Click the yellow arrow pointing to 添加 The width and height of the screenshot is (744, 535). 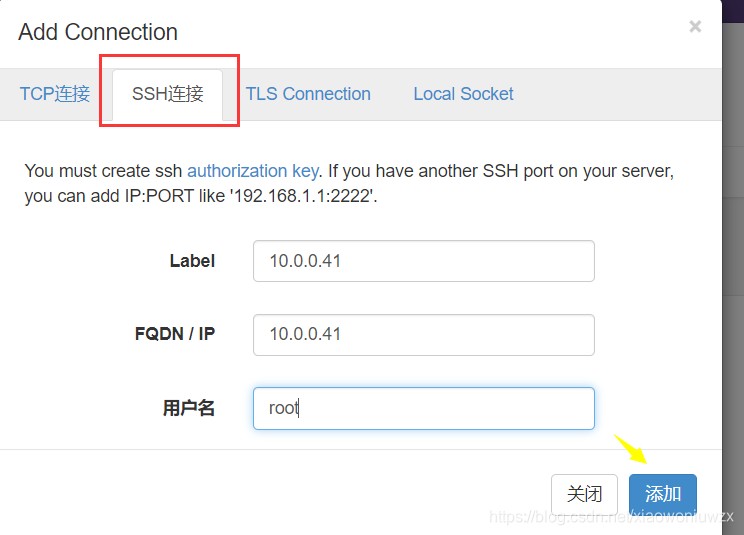(x=631, y=451)
